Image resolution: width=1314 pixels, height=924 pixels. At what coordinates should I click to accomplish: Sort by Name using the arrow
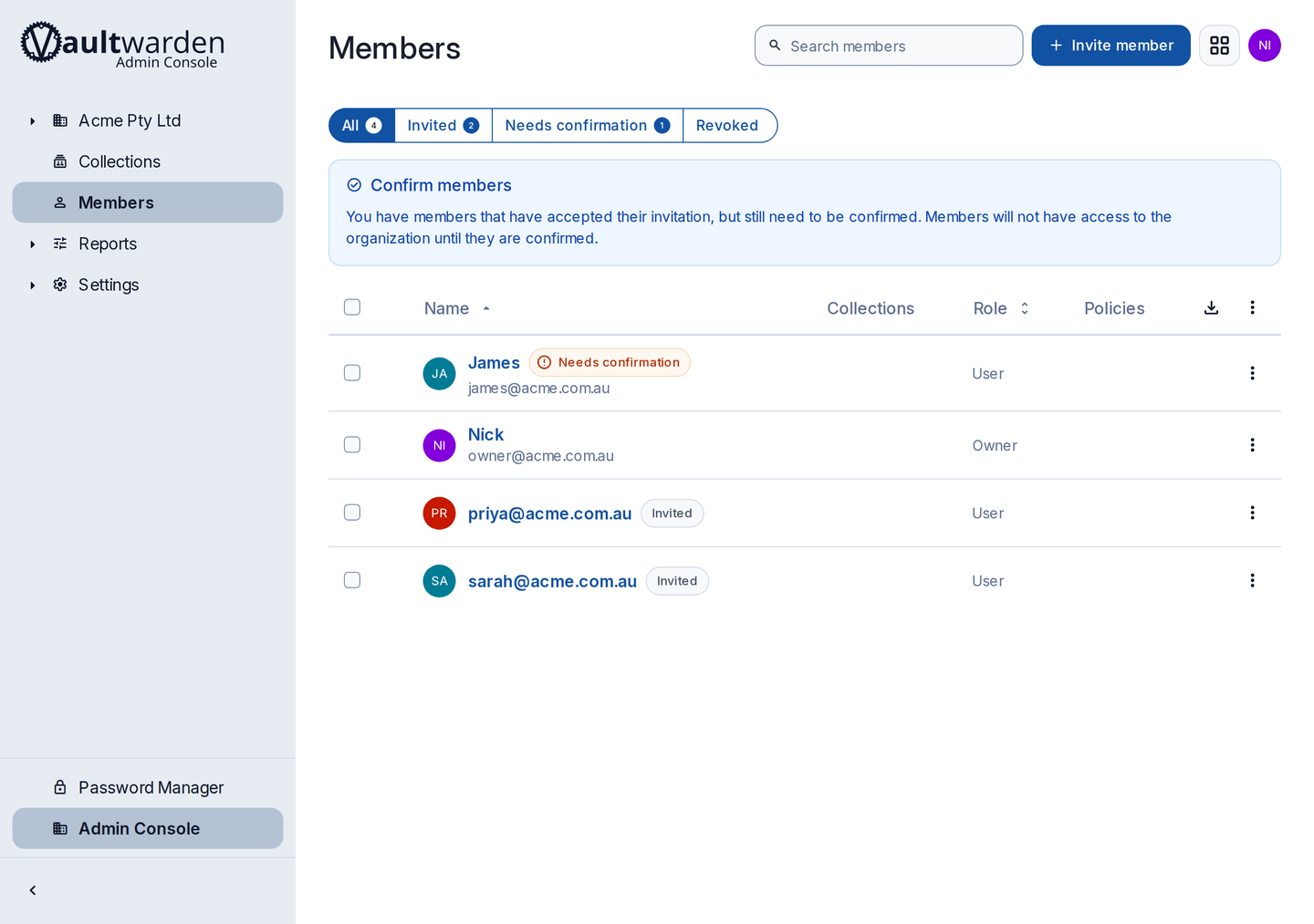point(486,309)
